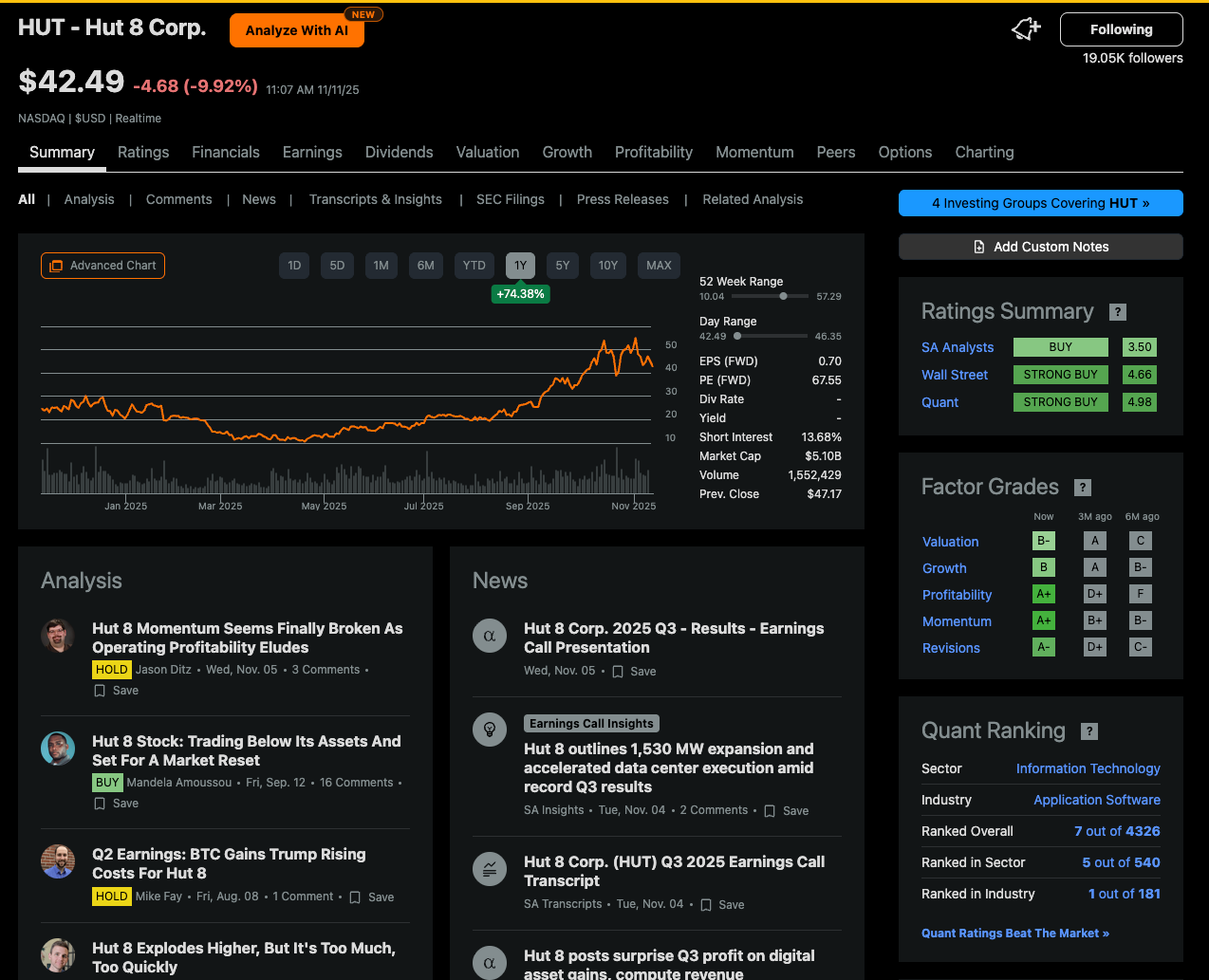This screenshot has width=1209, height=980.
Task: Click transcript icon beside Q3 Earnings Call Transcript
Action: (490, 869)
